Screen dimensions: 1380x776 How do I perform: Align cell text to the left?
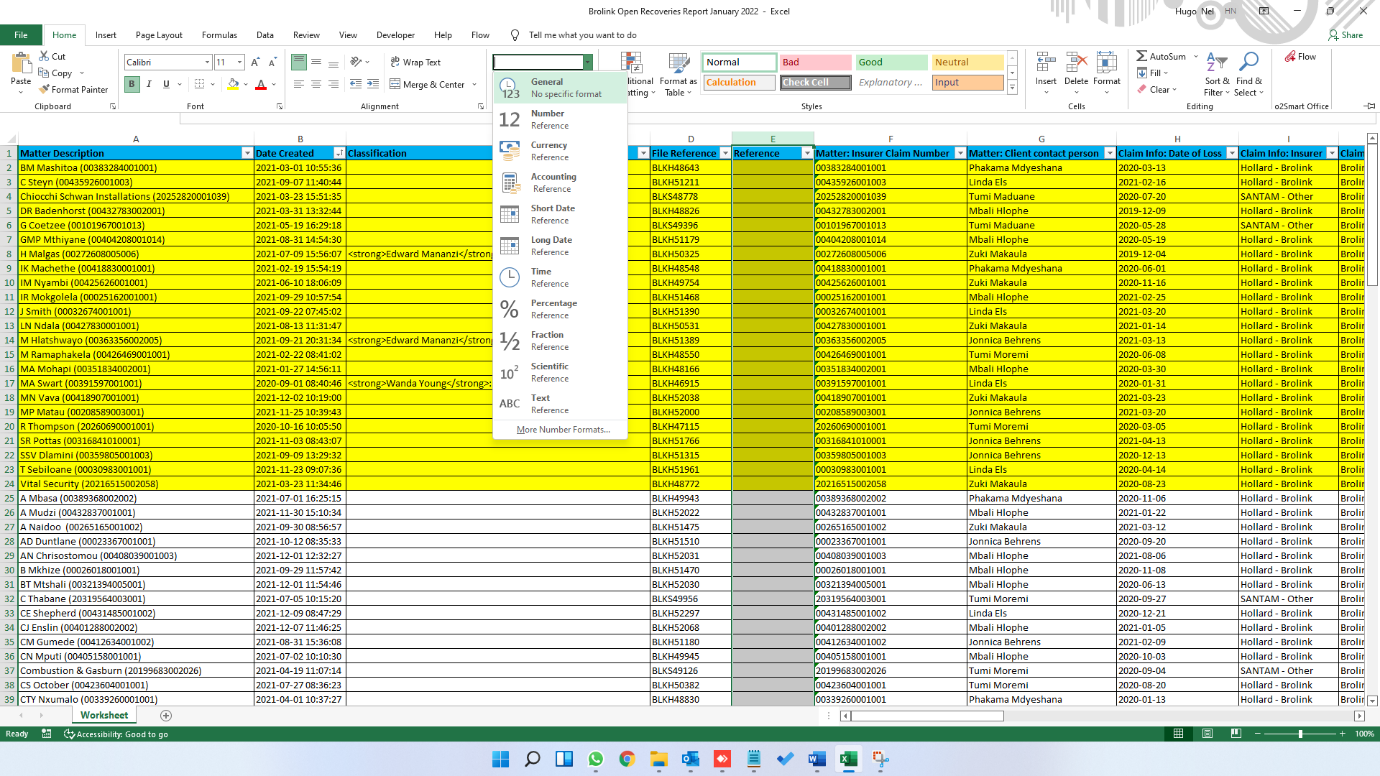coord(299,85)
